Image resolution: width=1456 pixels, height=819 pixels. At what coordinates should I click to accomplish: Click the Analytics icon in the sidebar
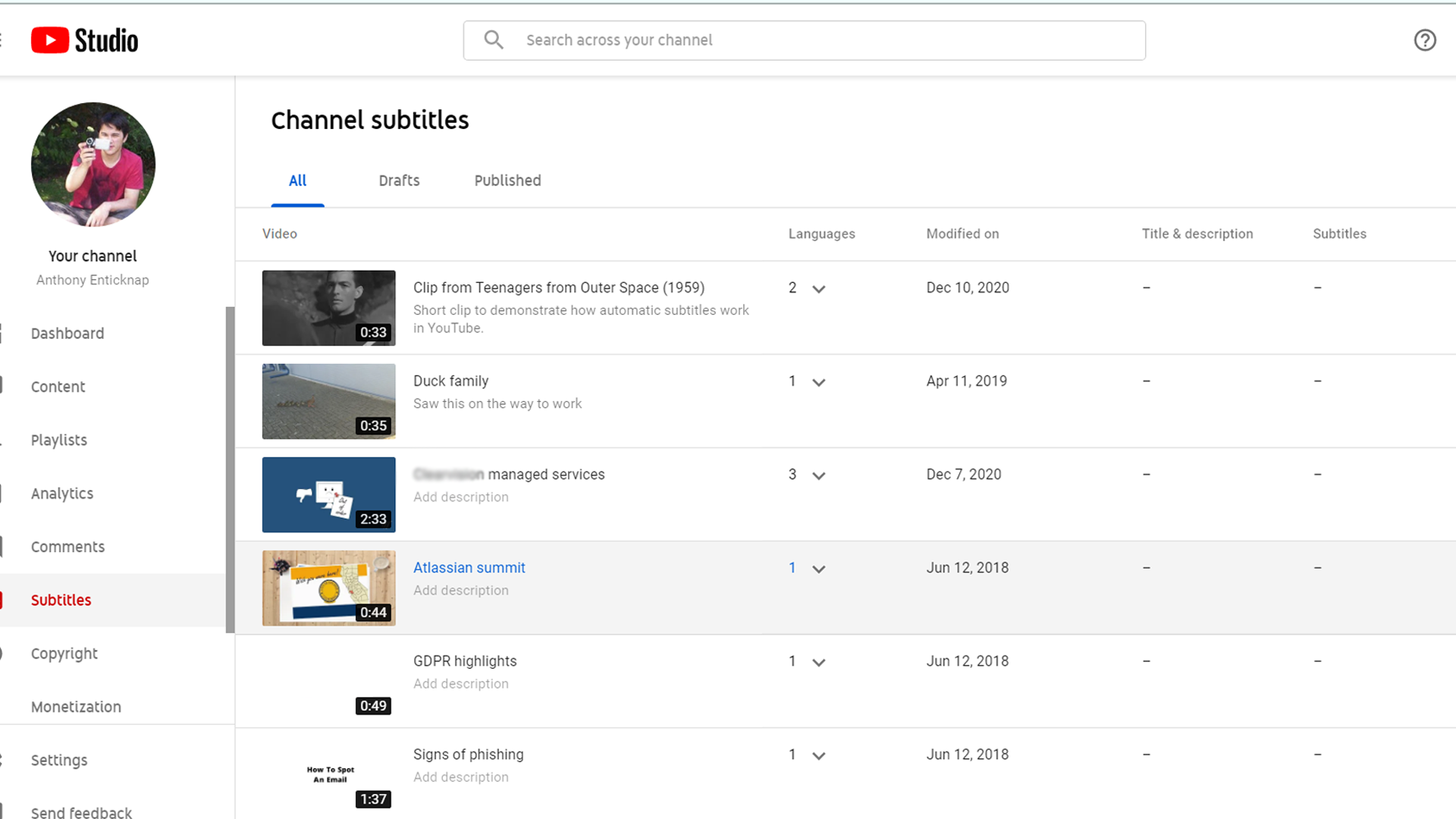pos(3,493)
